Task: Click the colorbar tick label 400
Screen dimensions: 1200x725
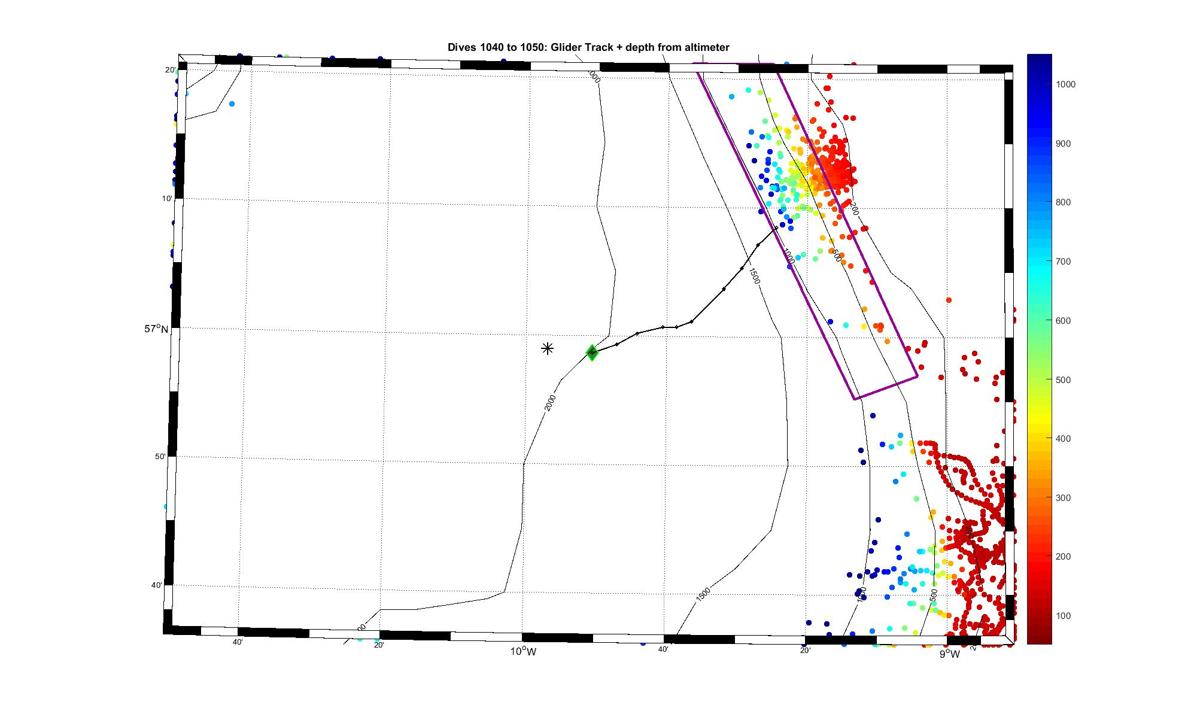Action: pos(1064,439)
